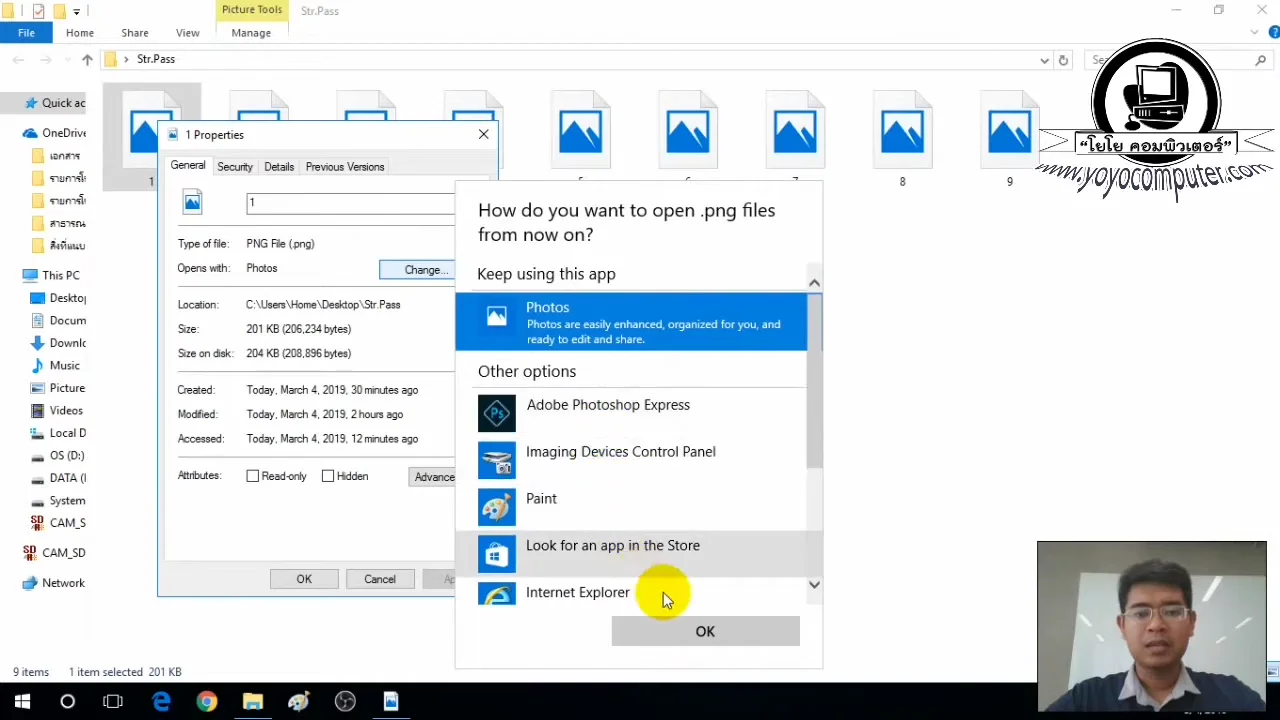Screen dimensions: 1280x720
Task: Open the address bar dropdown arrow
Action: tap(1043, 60)
